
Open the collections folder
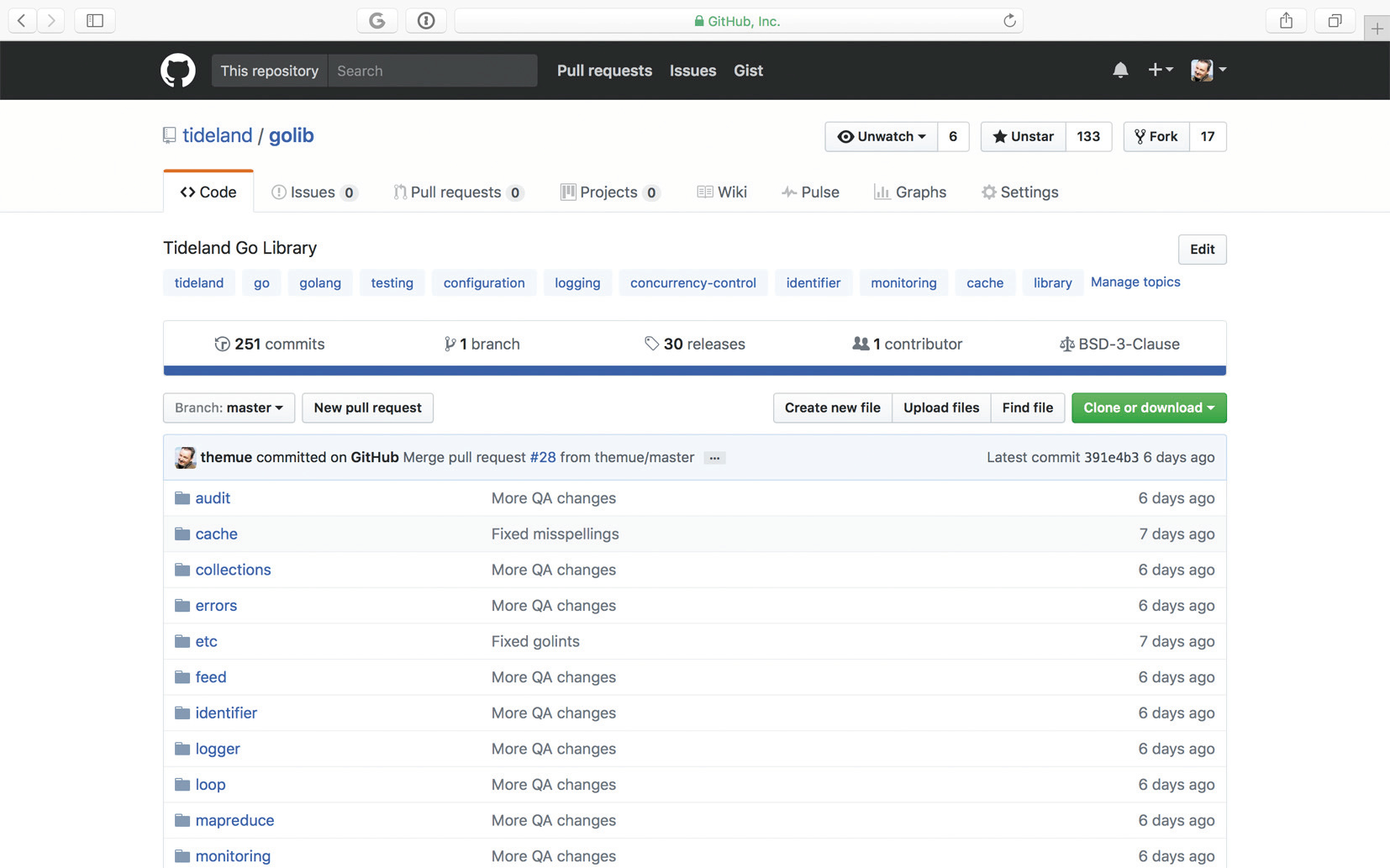point(233,570)
